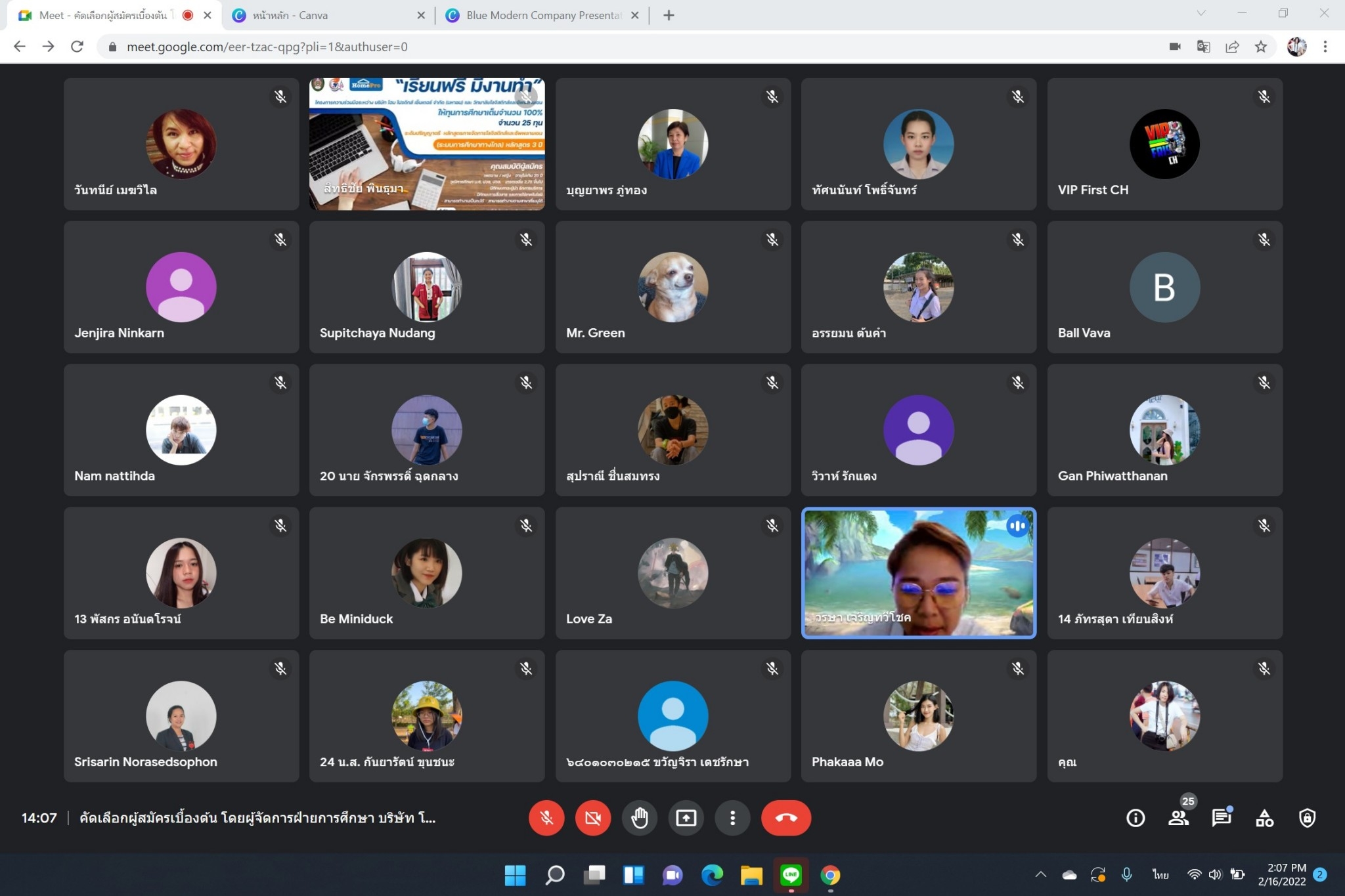
Task: Open host controls lock shield icon
Action: tap(1307, 818)
